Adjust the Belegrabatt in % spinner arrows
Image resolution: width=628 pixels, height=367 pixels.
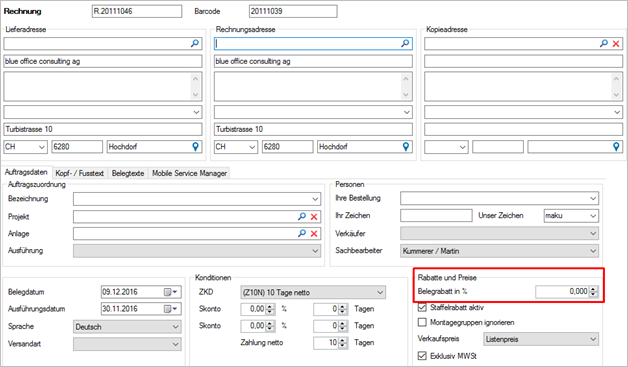(x=594, y=292)
